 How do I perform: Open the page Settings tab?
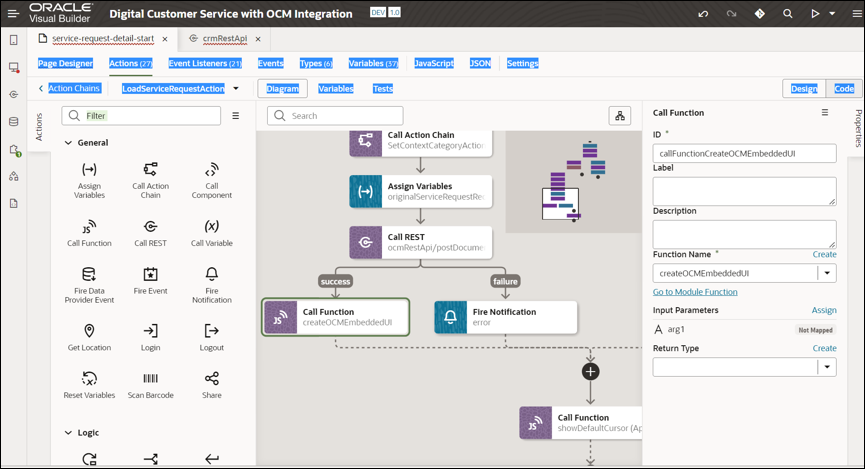[522, 63]
